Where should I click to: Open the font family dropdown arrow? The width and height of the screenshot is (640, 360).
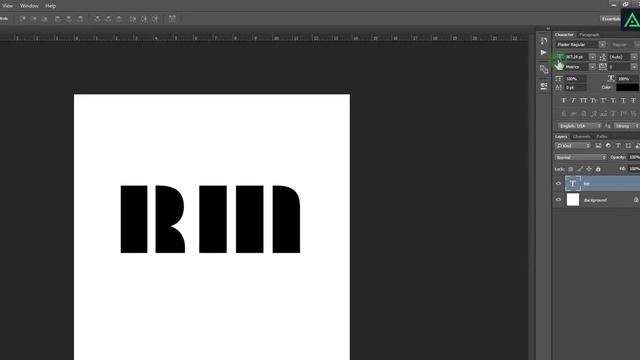pyautogui.click(x=602, y=44)
